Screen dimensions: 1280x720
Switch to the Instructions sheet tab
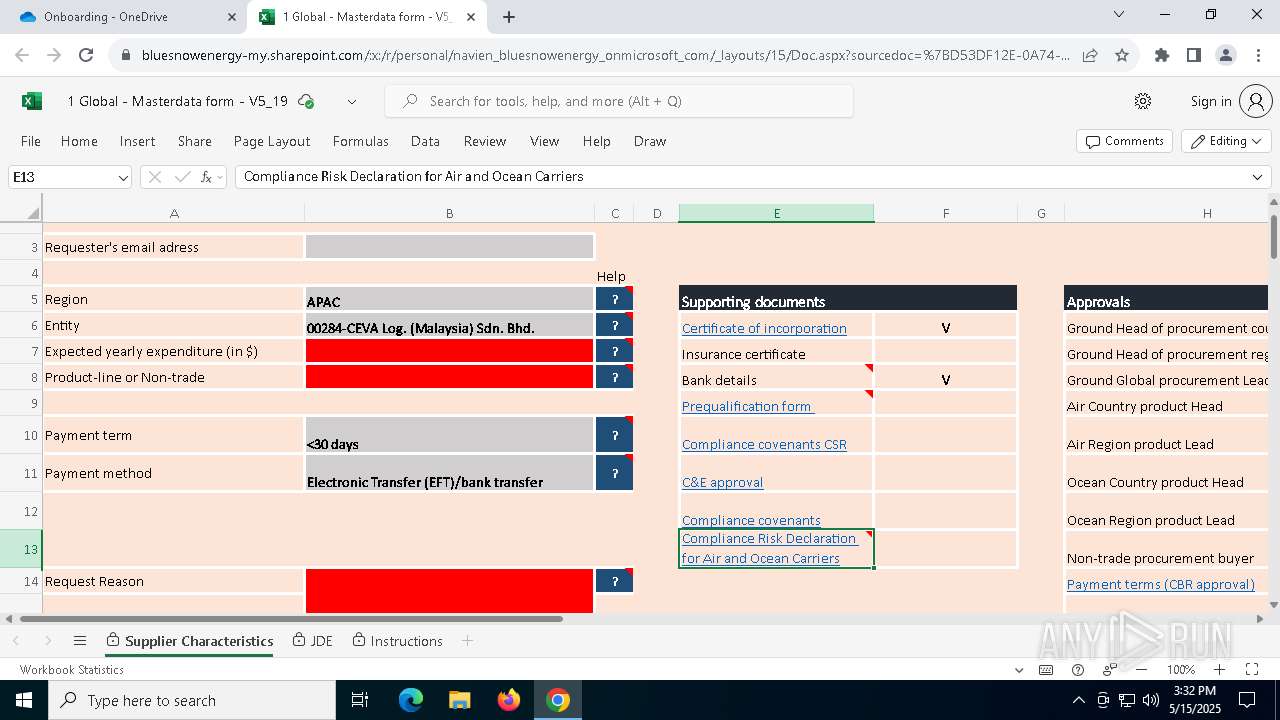tap(397, 641)
